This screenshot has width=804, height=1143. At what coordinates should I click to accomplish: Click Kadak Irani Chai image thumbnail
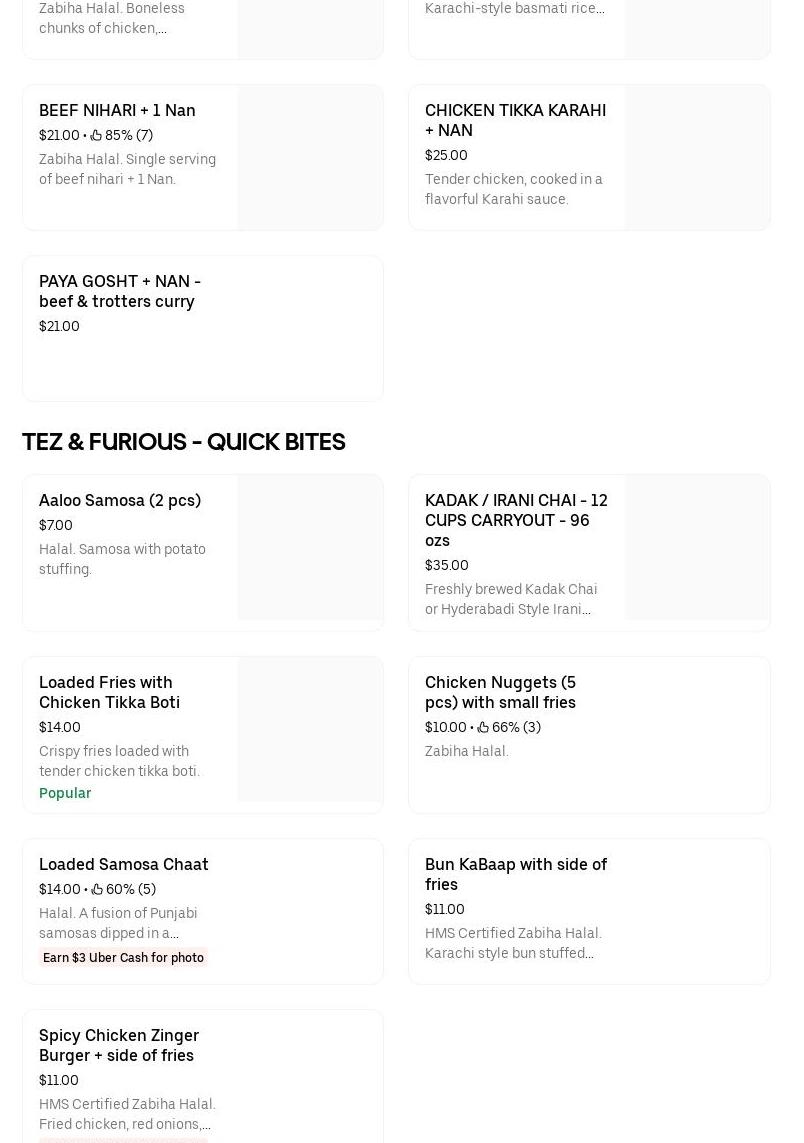point(697,547)
